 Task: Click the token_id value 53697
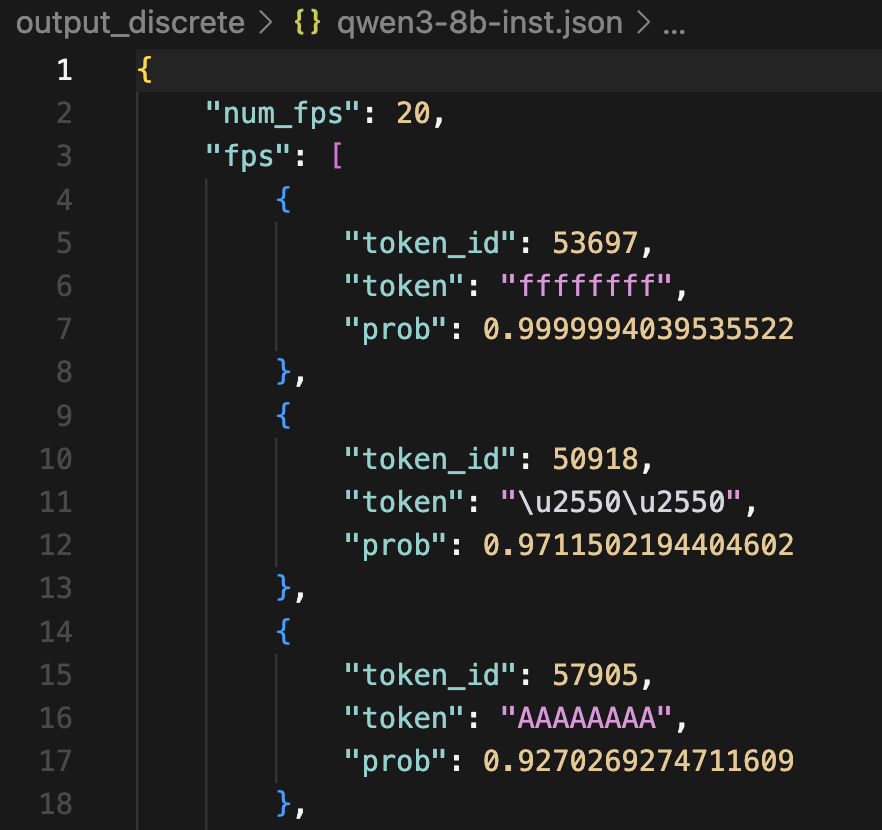tap(594, 242)
